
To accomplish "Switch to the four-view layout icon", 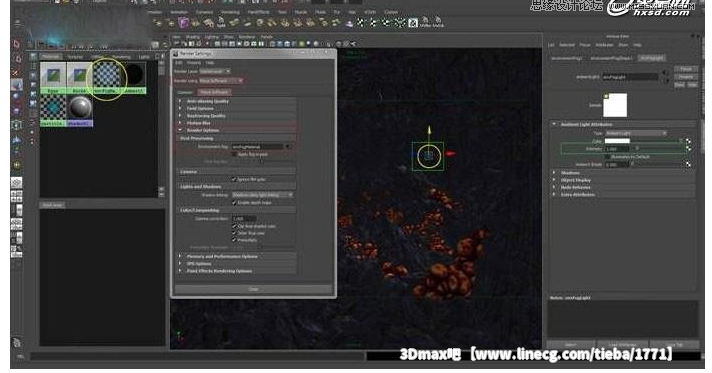I will 16,196.
